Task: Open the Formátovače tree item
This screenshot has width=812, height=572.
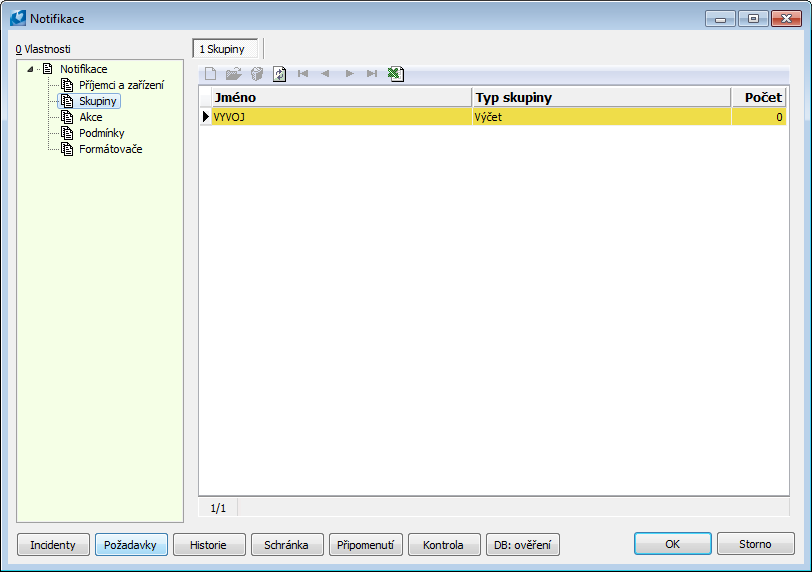Action: click(x=110, y=149)
